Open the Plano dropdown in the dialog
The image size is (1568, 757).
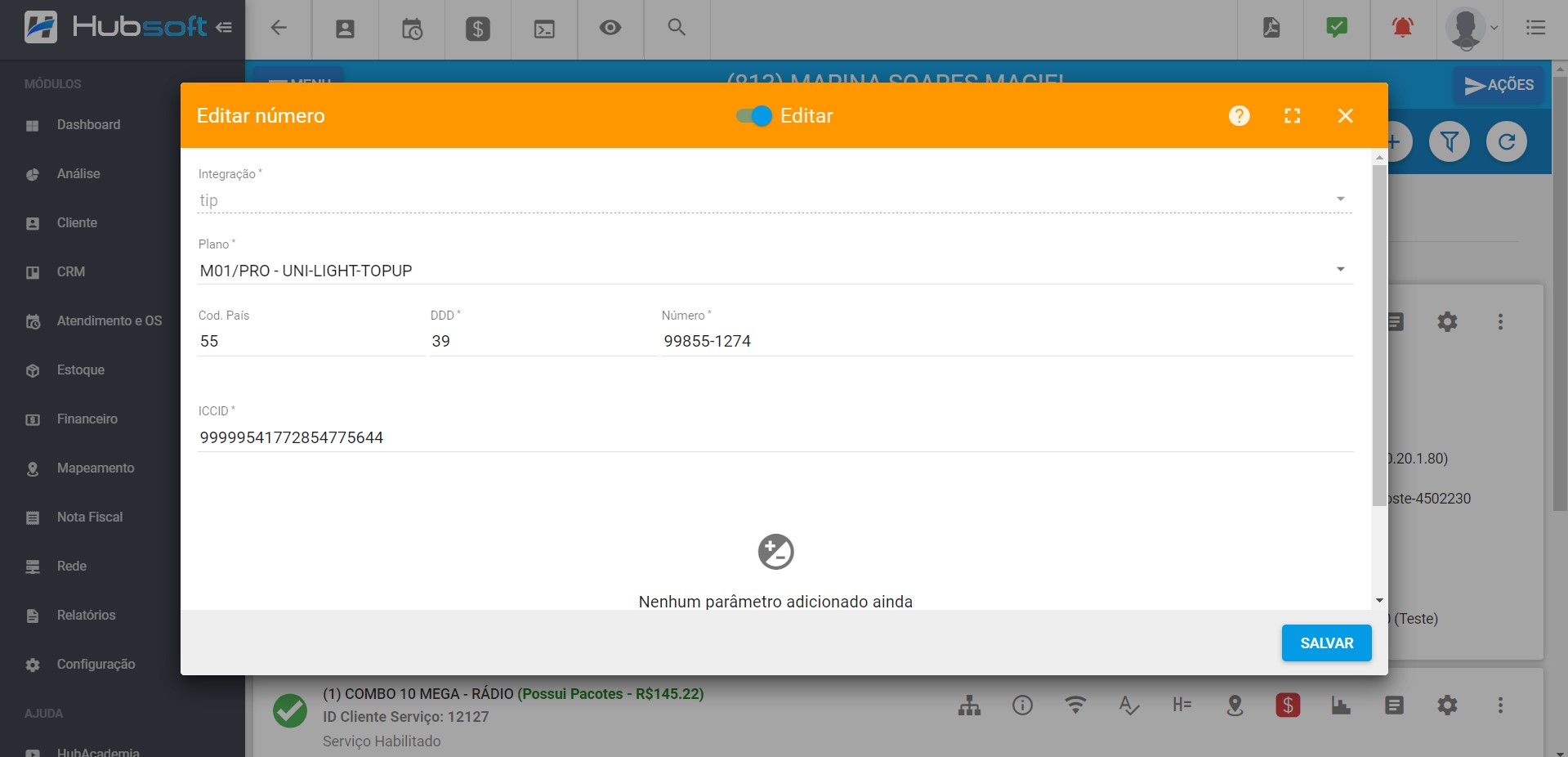point(1339,268)
